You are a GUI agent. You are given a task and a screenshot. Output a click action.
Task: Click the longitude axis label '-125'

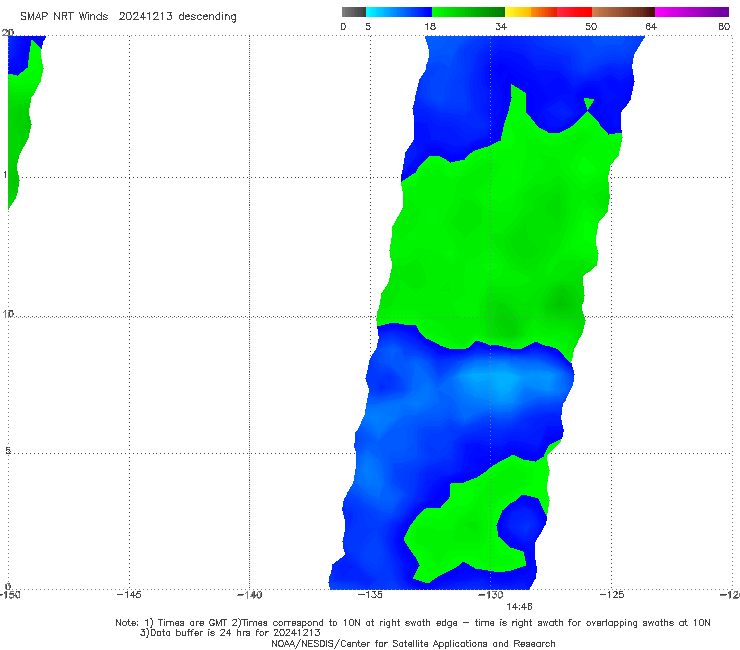click(x=612, y=595)
